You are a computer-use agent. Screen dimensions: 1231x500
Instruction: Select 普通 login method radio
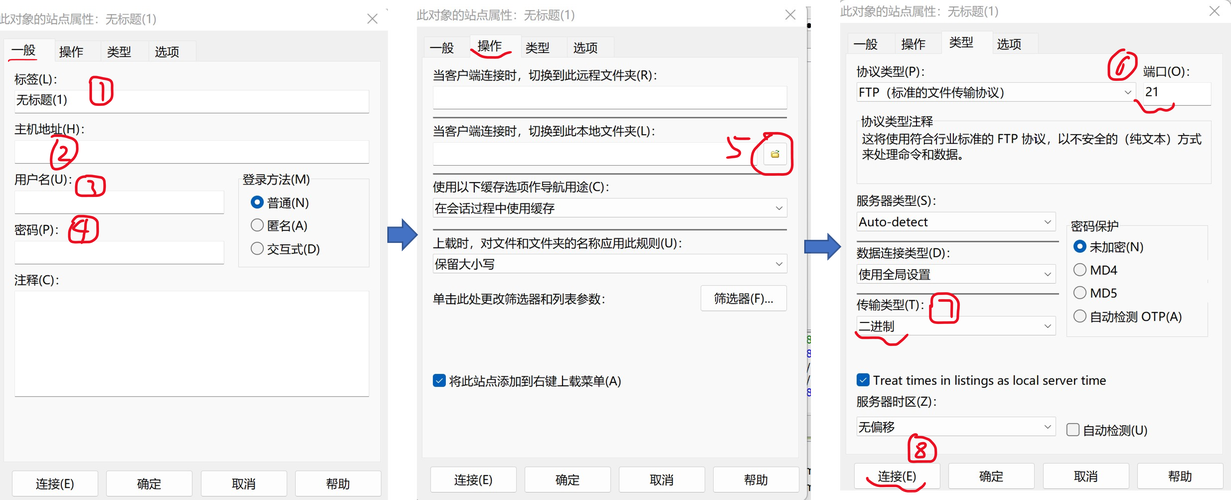coord(258,202)
